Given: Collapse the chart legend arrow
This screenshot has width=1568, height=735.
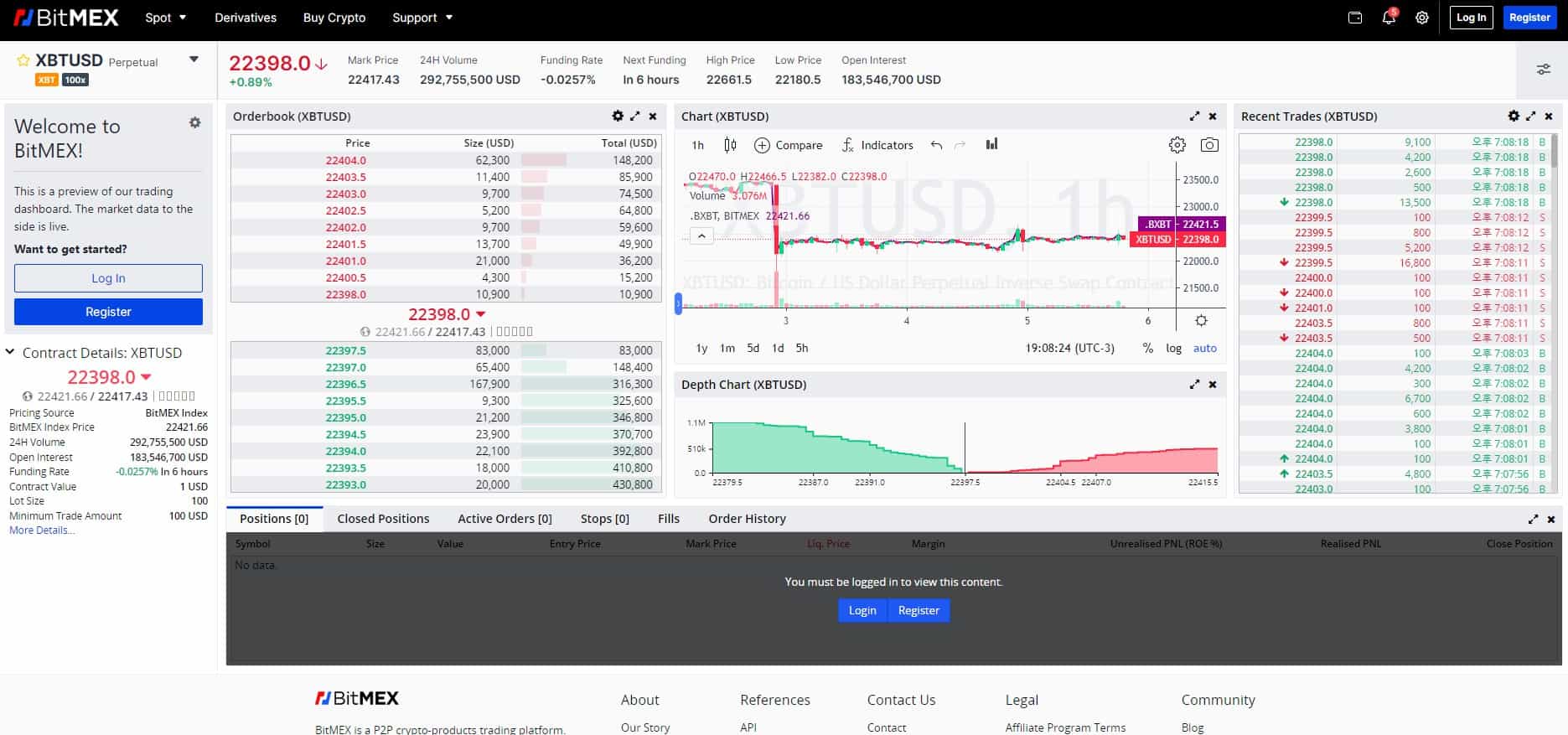Looking at the screenshot, I should (x=701, y=237).
